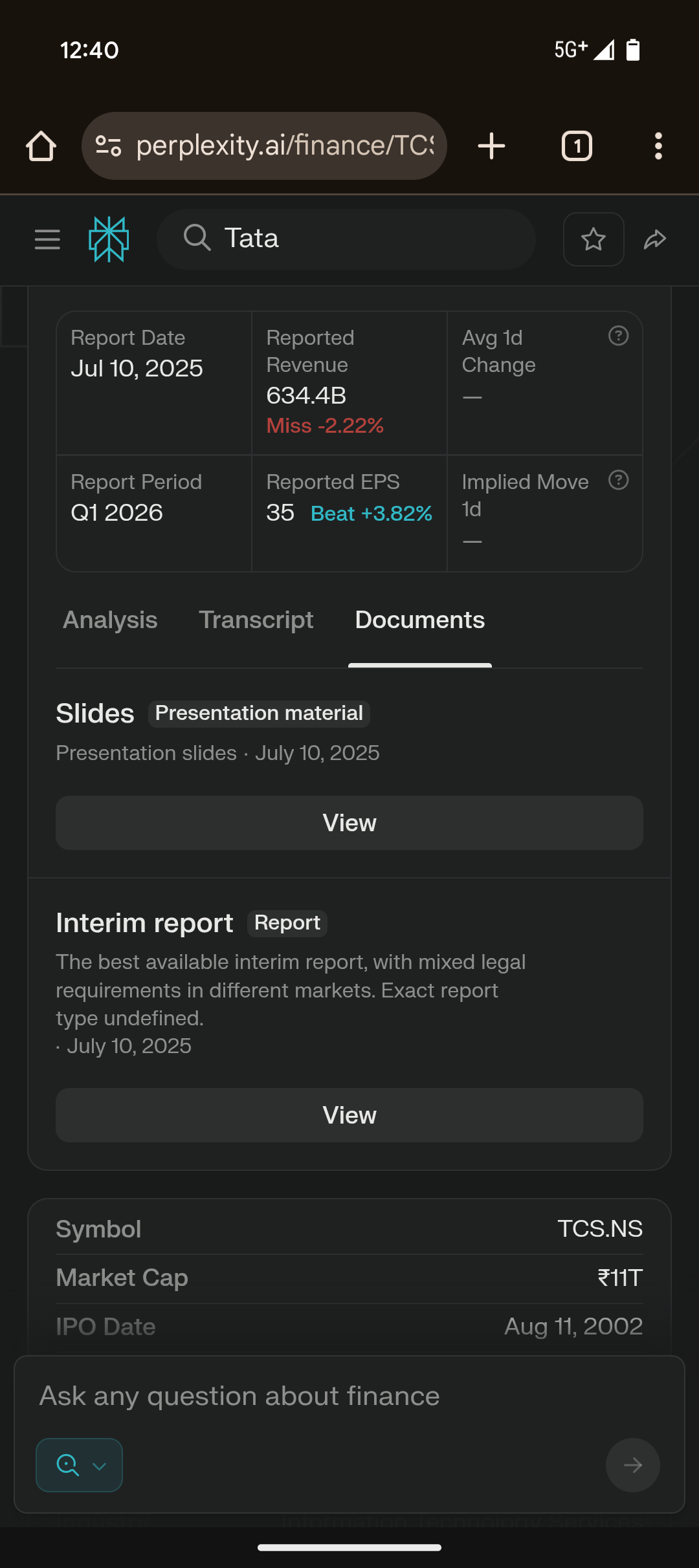The width and height of the screenshot is (699, 1568).
Task: Focus the Ask any question about finance field
Action: (324, 1397)
